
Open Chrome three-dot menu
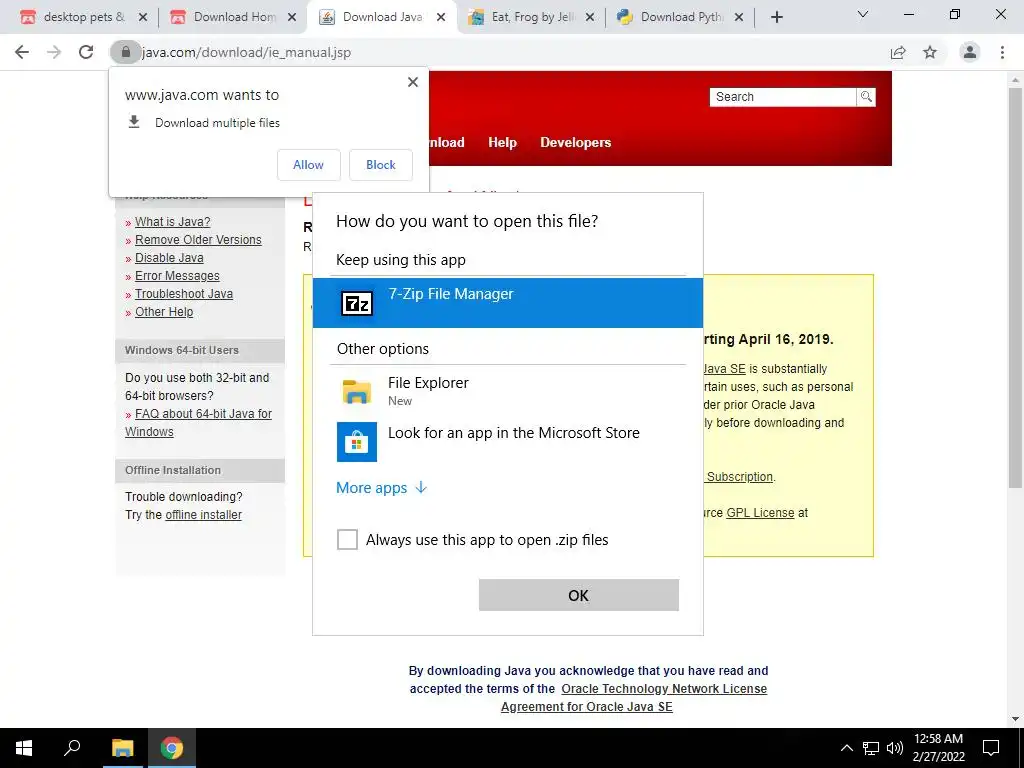click(1002, 52)
